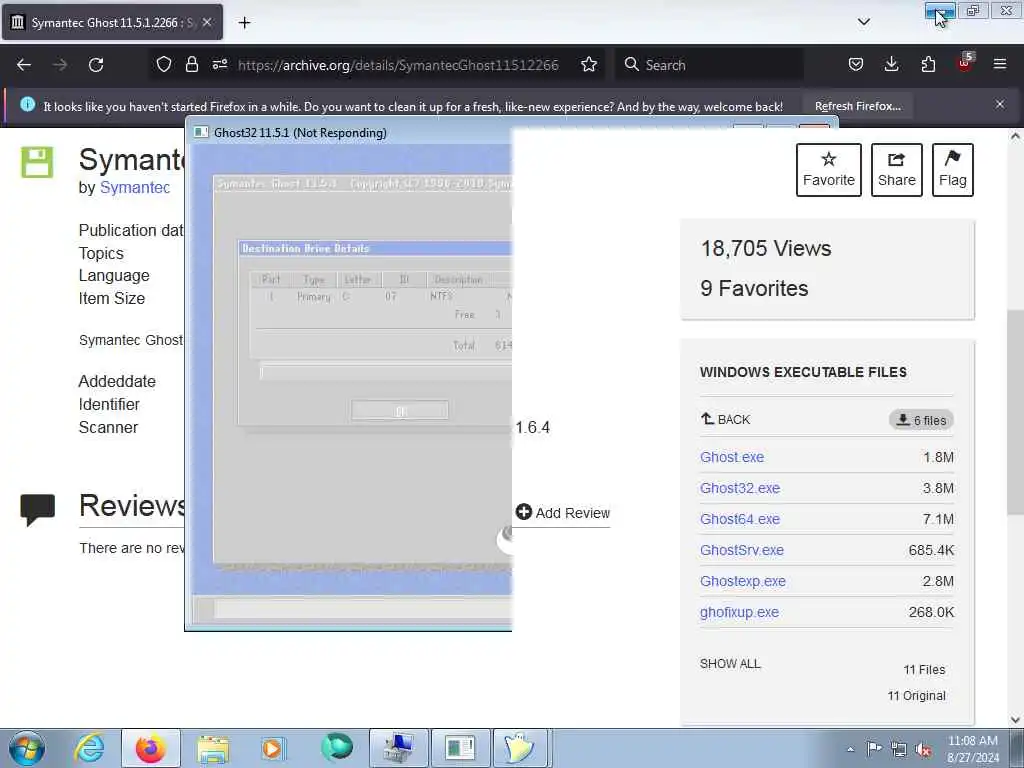Open Windows Media Player from the taskbar
The height and width of the screenshot is (768, 1024).
click(x=274, y=748)
